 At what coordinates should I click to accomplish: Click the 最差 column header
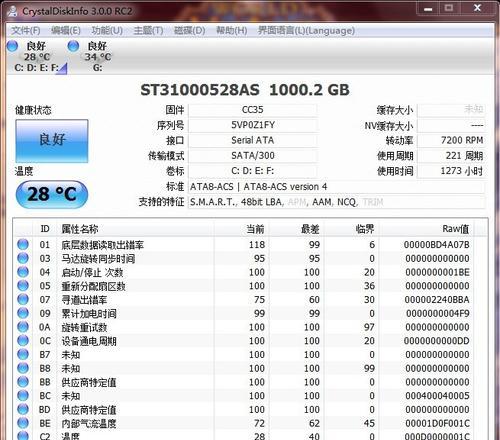pyautogui.click(x=296, y=229)
